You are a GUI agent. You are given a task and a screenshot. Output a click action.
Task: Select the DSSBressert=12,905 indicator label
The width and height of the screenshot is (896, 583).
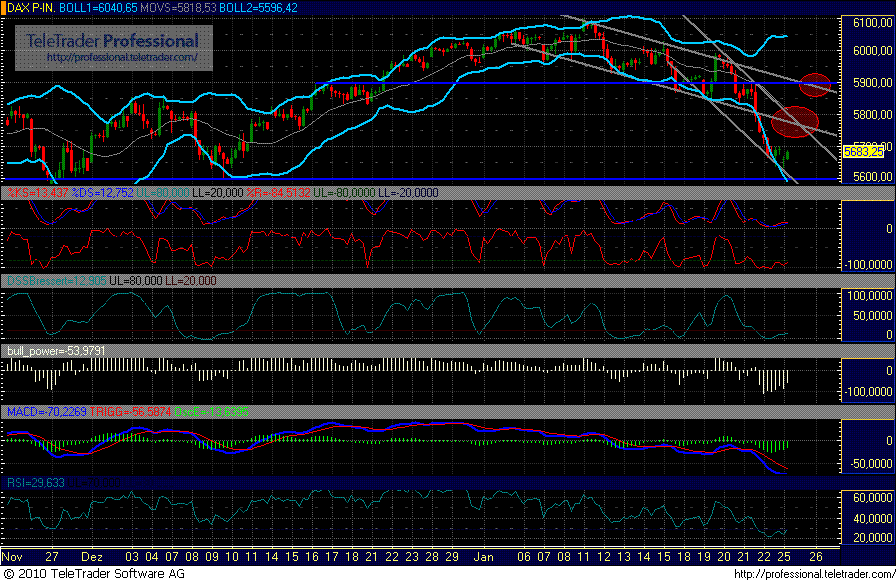coord(57,281)
